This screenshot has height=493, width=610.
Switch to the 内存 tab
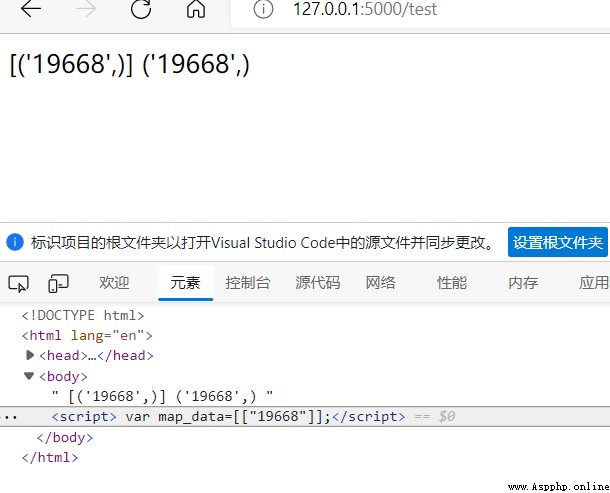(523, 283)
